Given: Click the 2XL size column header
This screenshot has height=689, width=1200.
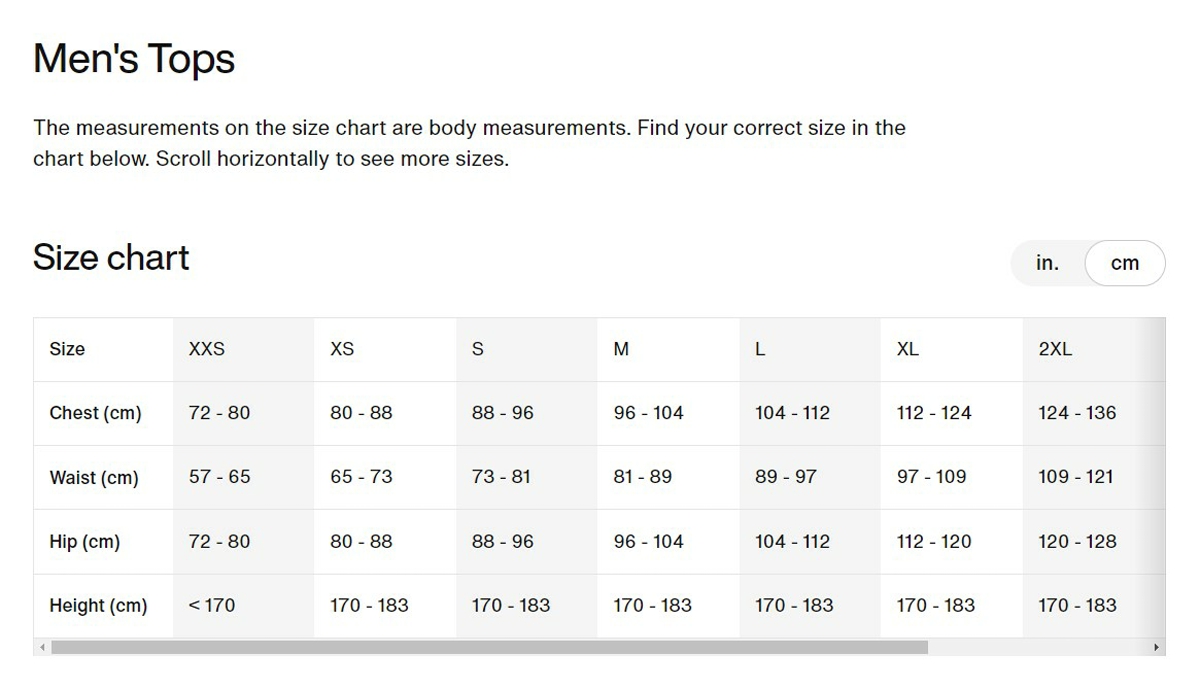Looking at the screenshot, I should [x=1055, y=349].
